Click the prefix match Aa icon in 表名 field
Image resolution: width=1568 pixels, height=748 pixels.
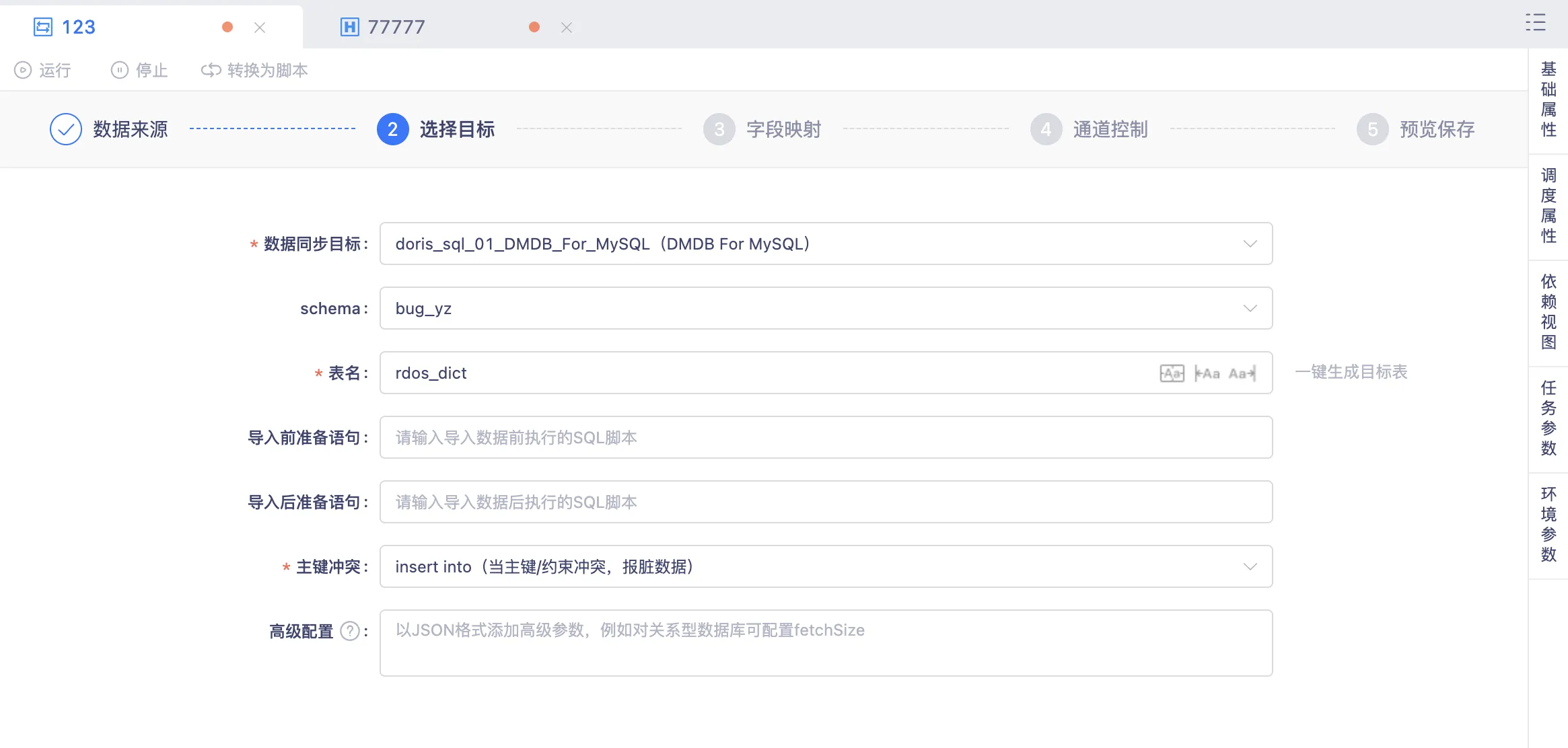click(x=1207, y=373)
